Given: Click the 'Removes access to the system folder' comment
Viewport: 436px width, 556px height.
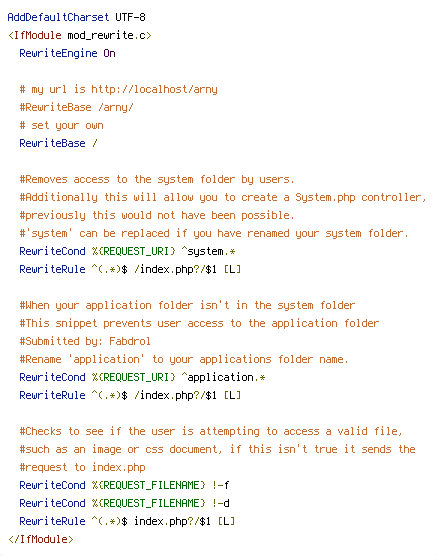Looking at the screenshot, I should pos(157,179).
